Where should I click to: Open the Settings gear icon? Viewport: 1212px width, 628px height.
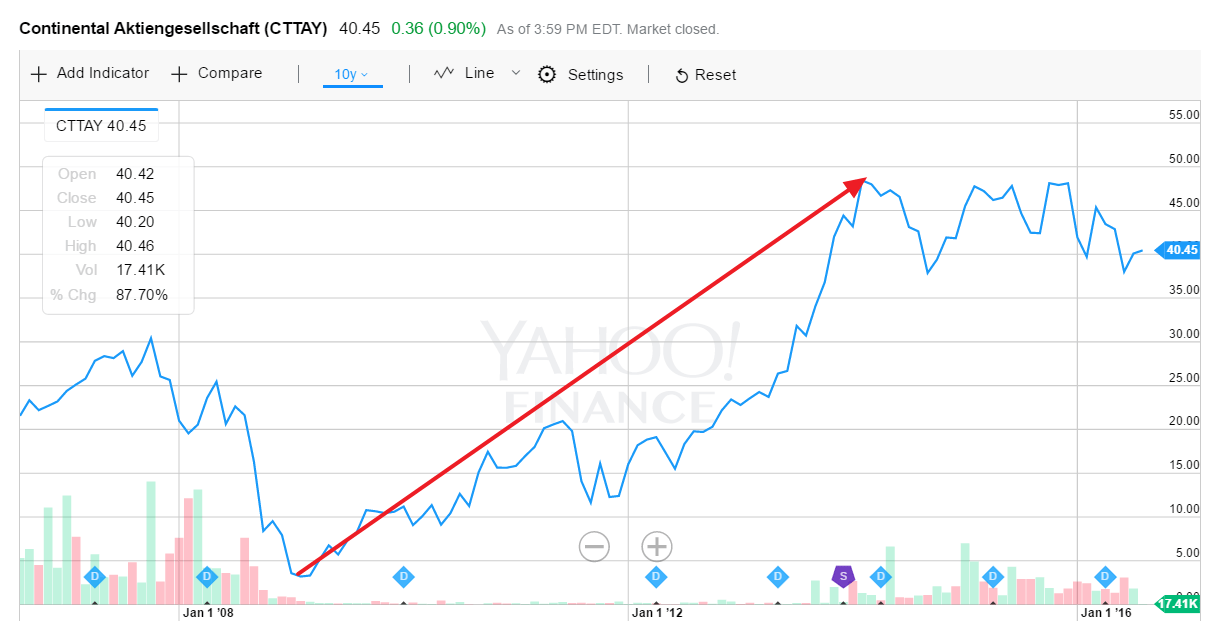coord(547,74)
